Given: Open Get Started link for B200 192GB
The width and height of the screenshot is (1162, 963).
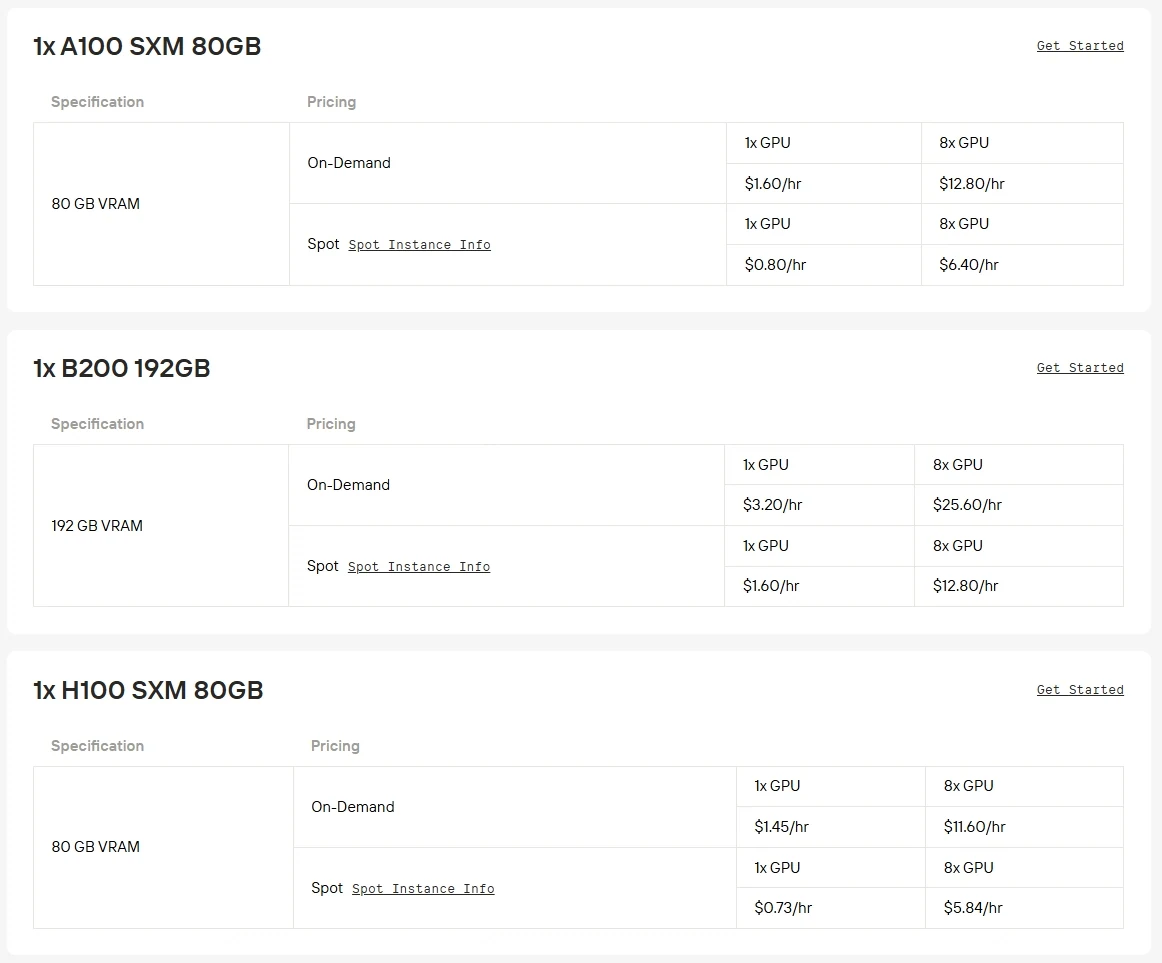Looking at the screenshot, I should pyautogui.click(x=1080, y=368).
